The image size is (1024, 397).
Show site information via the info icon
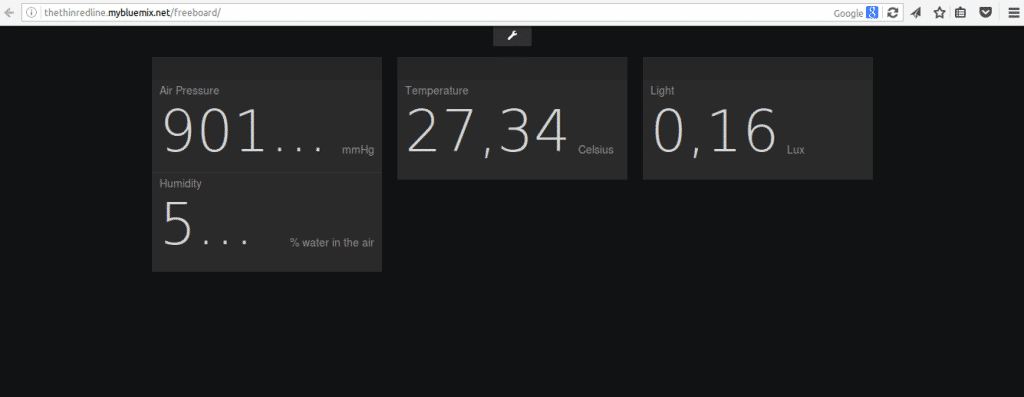coord(31,12)
